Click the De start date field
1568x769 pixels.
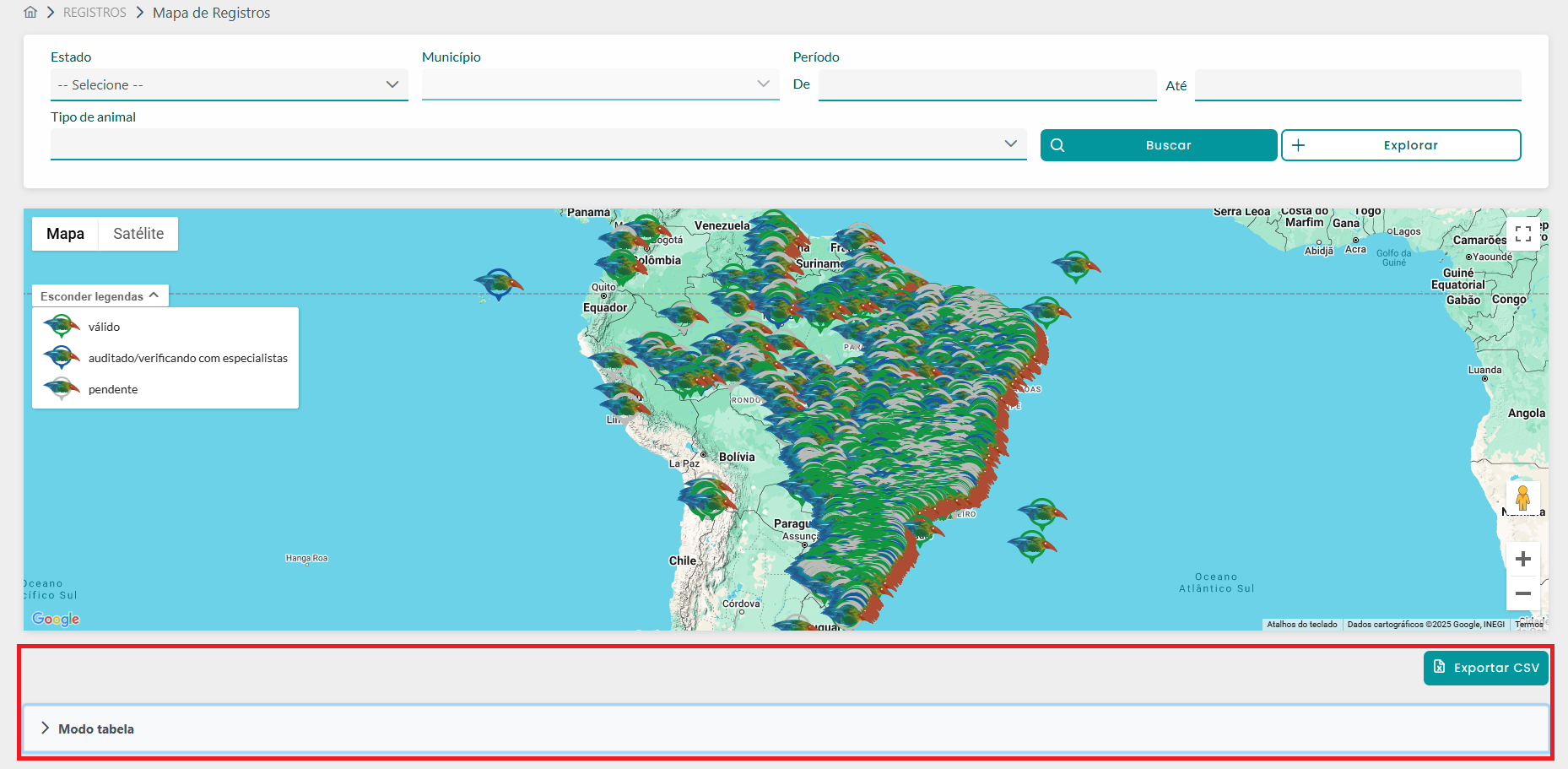tap(987, 85)
